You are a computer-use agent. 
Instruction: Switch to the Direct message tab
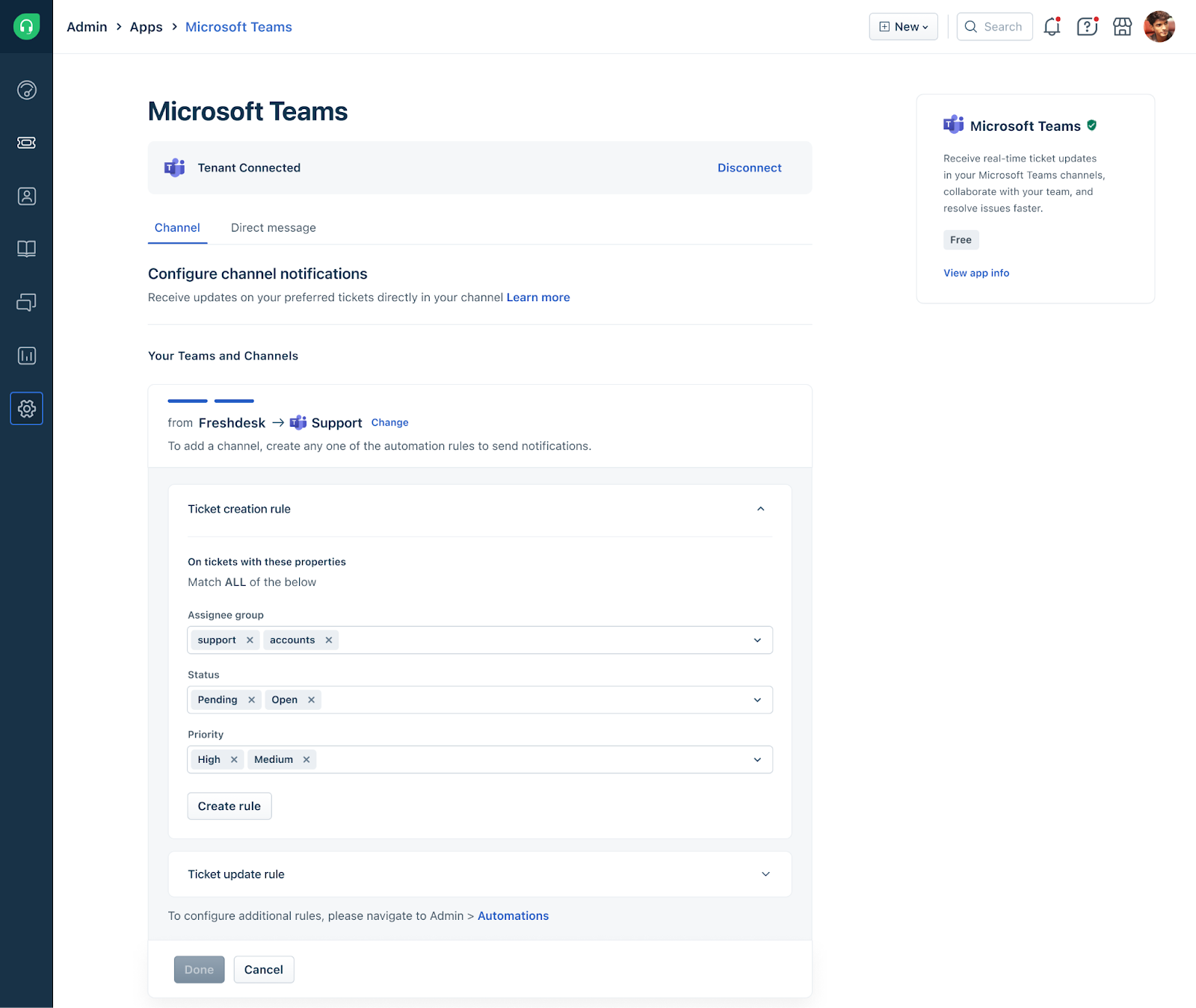(x=274, y=228)
